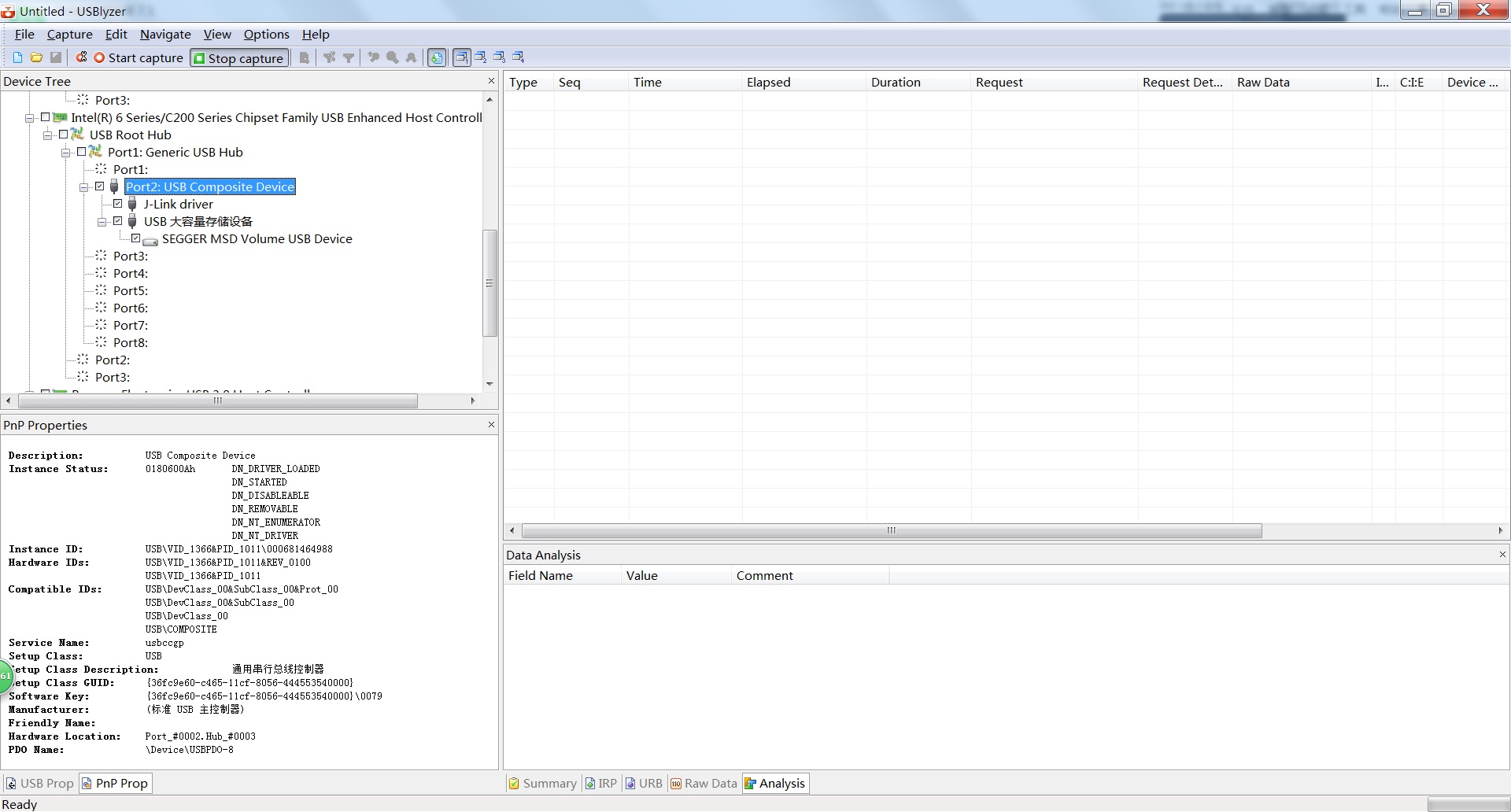Click Start capture
Screen dimensions: 1511x812
139,57
